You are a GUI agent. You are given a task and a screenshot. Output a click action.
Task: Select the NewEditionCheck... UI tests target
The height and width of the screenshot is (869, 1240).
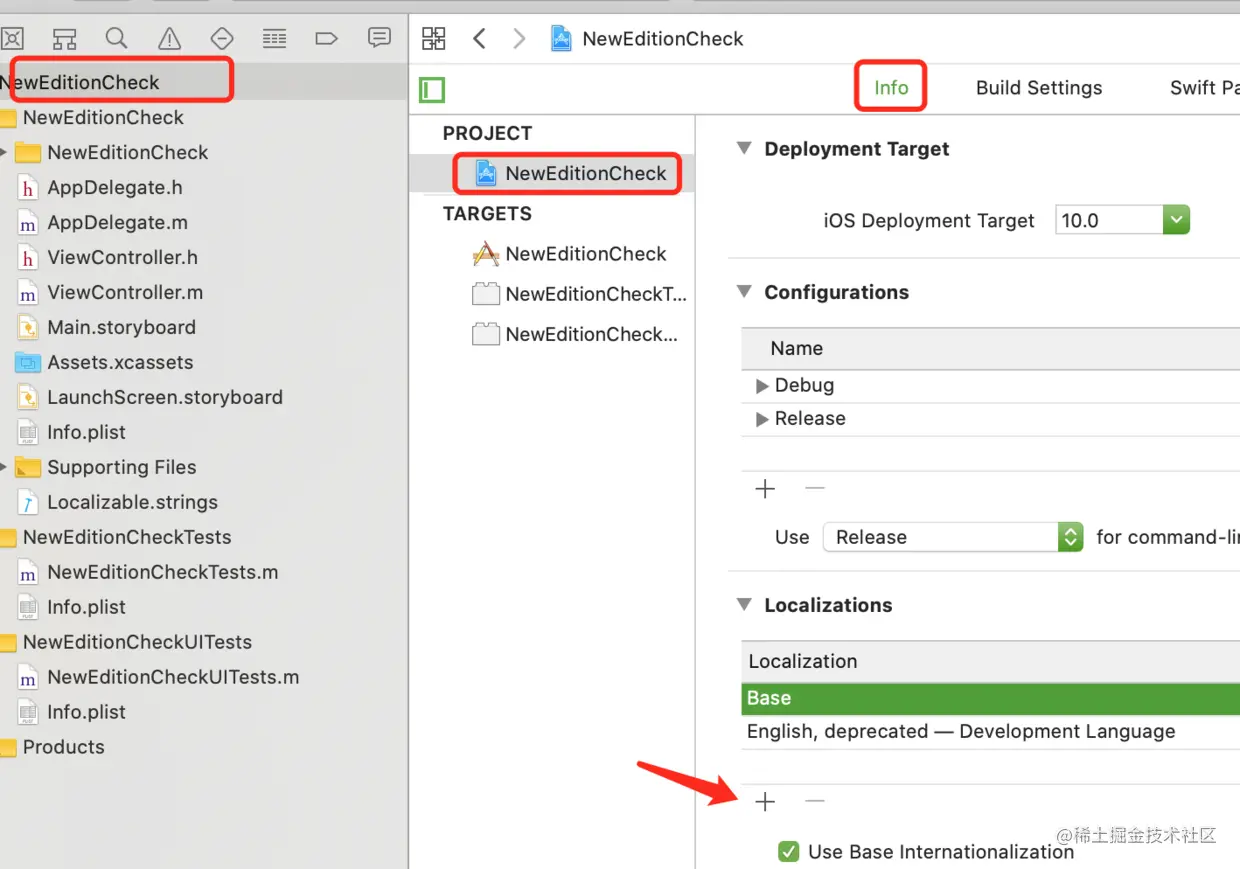[x=574, y=334]
